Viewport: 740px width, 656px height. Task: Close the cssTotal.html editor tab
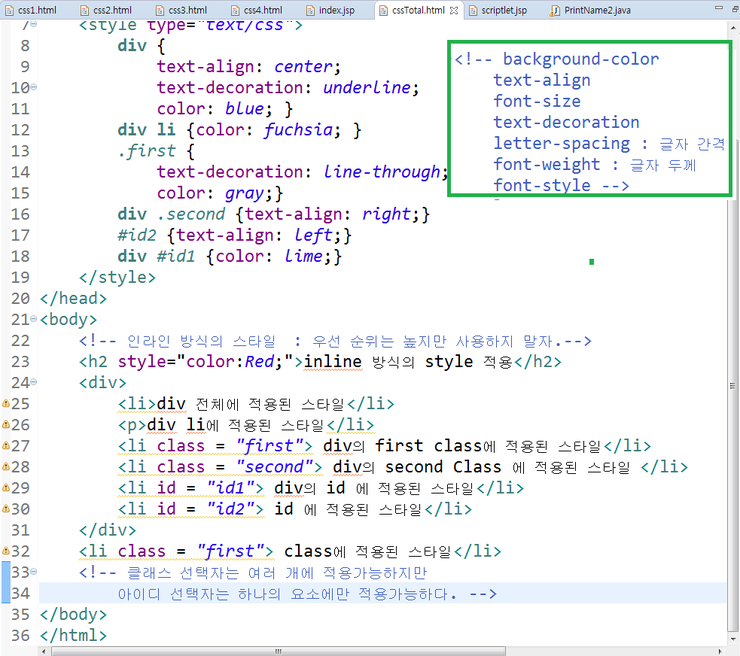457,10
